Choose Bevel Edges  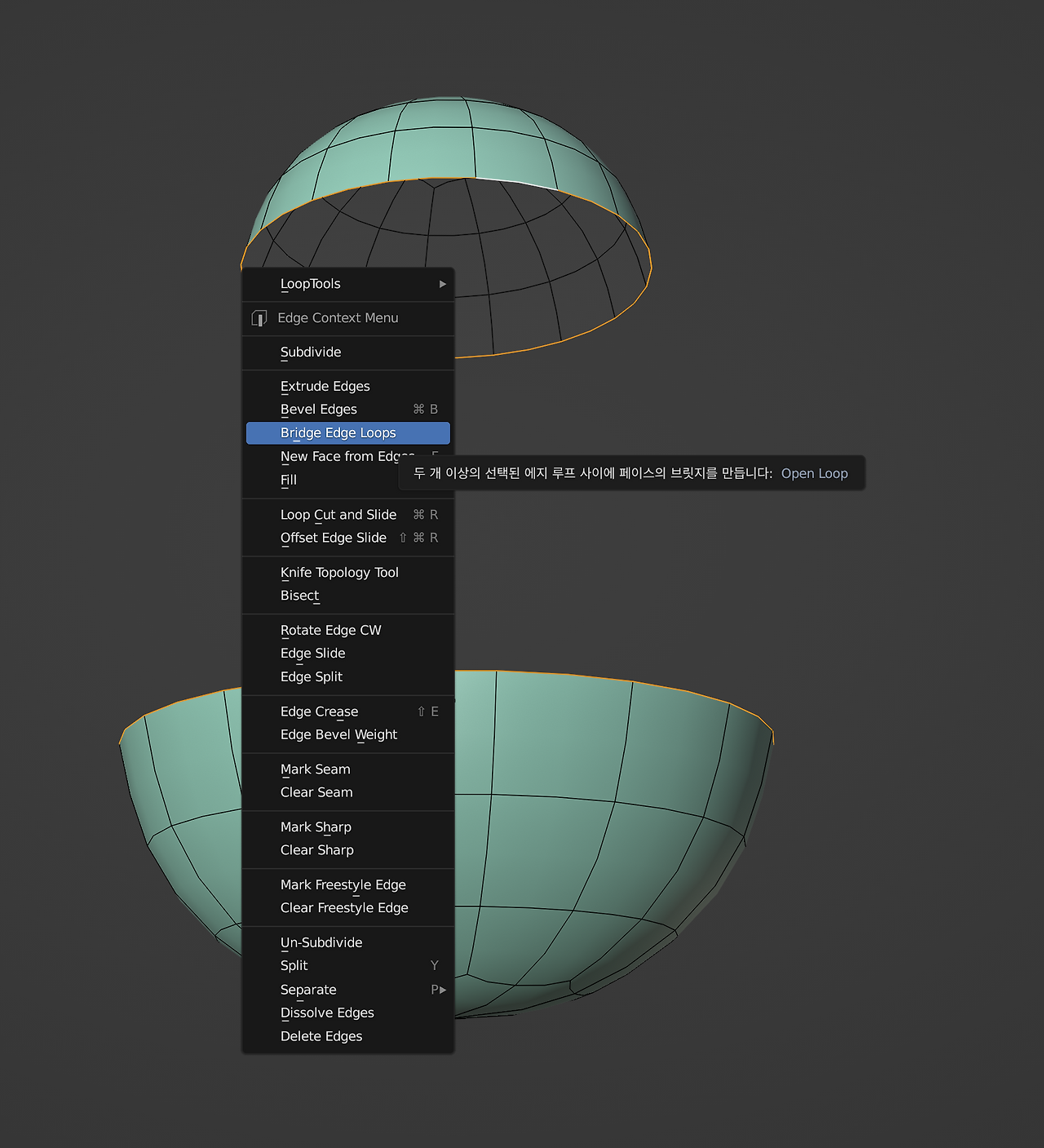348,409
